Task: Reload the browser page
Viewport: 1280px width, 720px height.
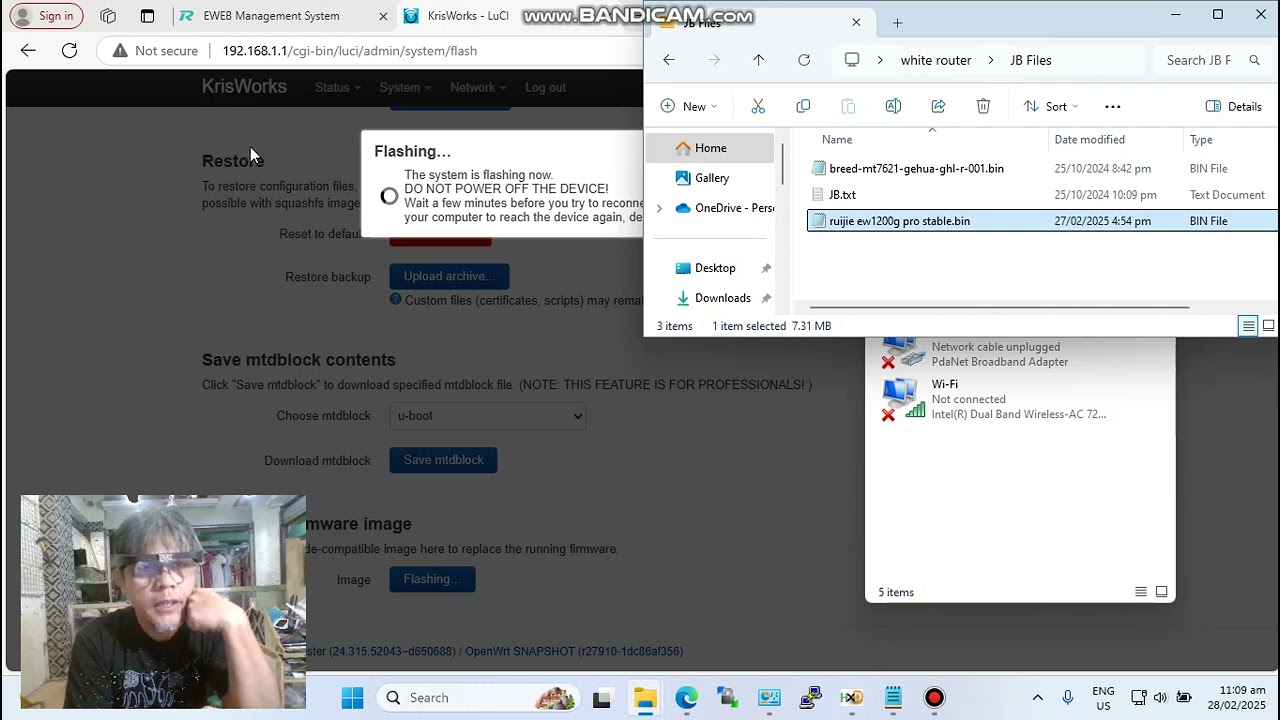Action: 69,50
